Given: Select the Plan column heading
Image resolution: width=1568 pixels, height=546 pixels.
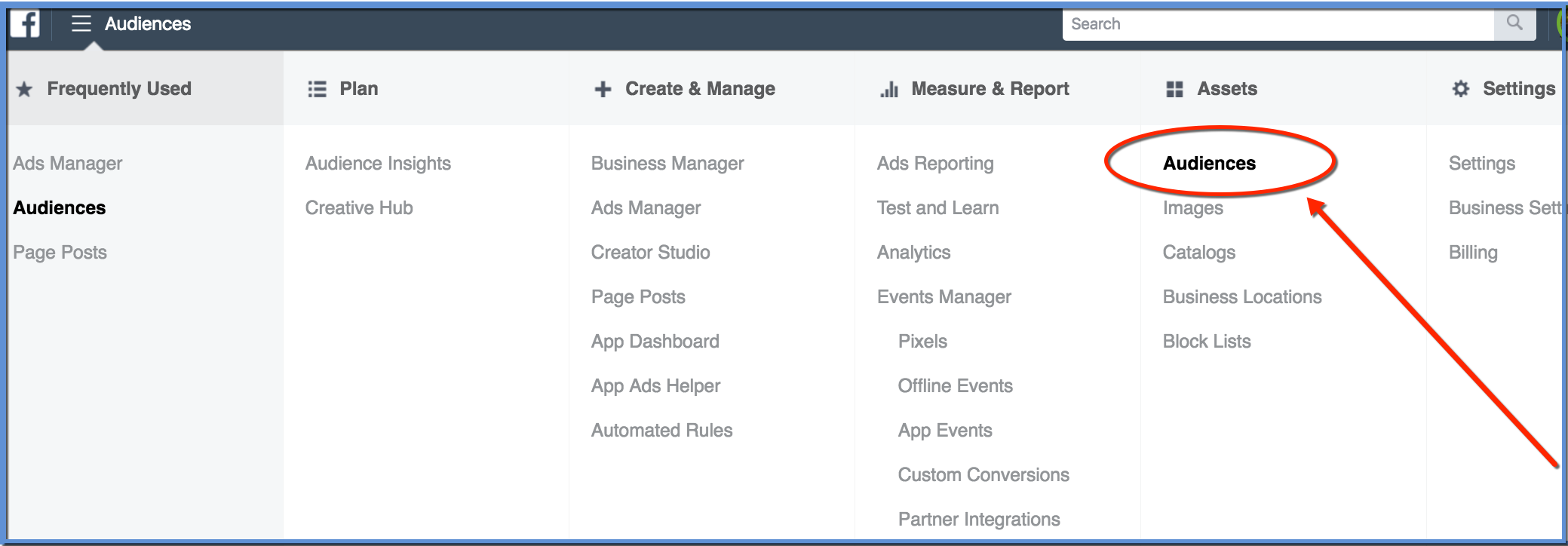Looking at the screenshot, I should click(x=359, y=89).
